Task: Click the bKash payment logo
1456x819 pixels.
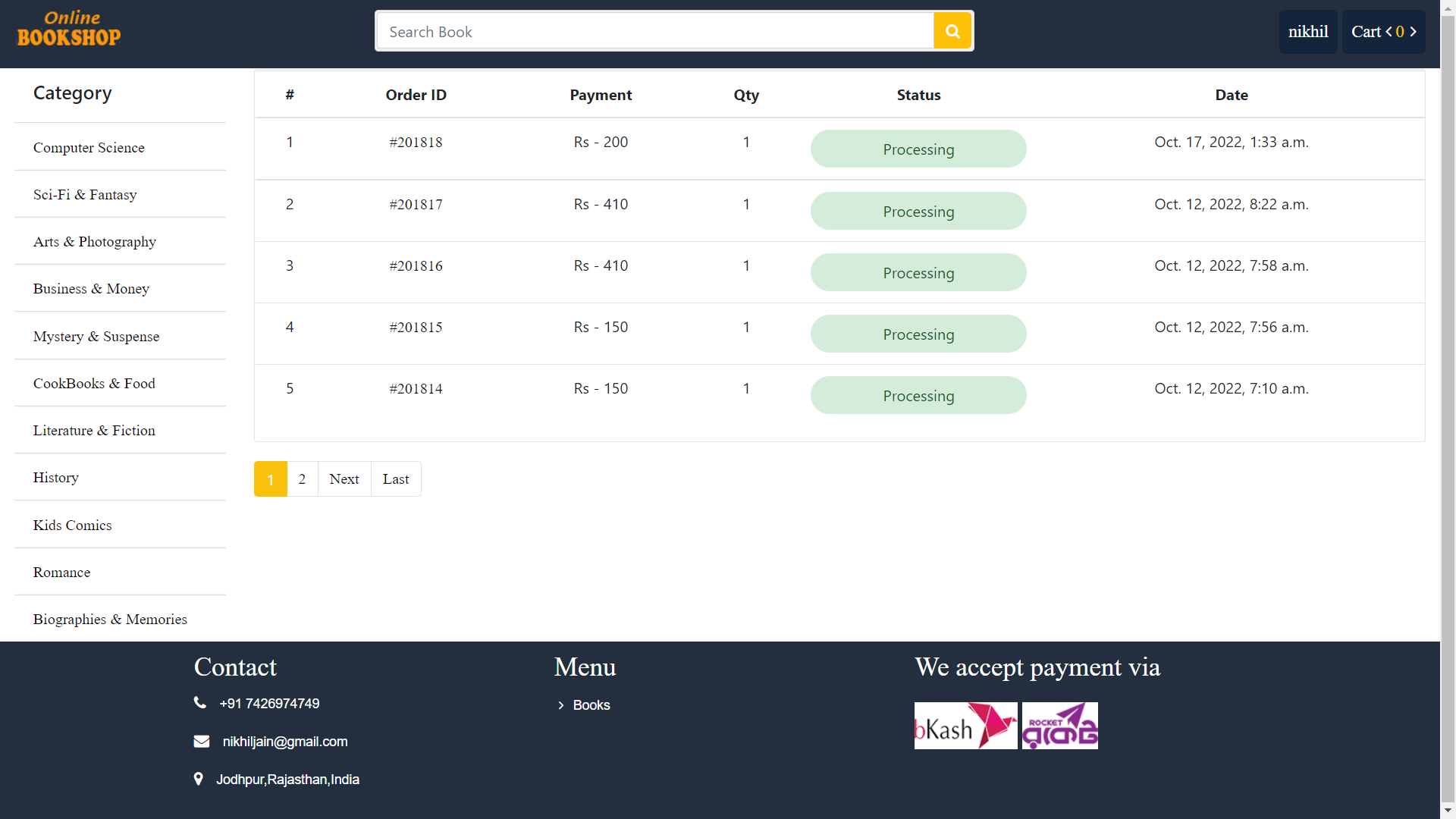Action: (965, 726)
